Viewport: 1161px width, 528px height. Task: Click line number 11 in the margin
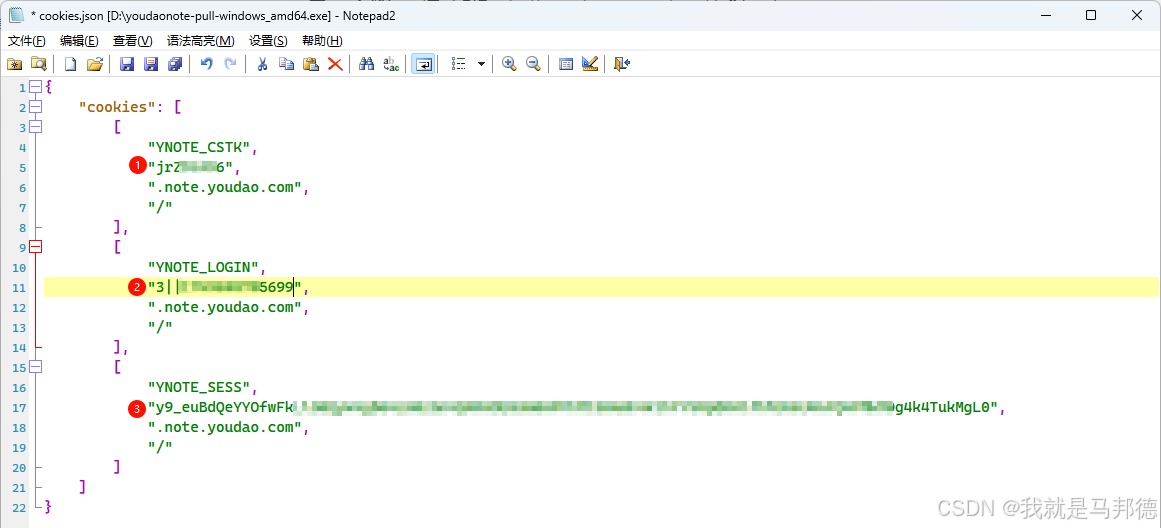(x=17, y=287)
